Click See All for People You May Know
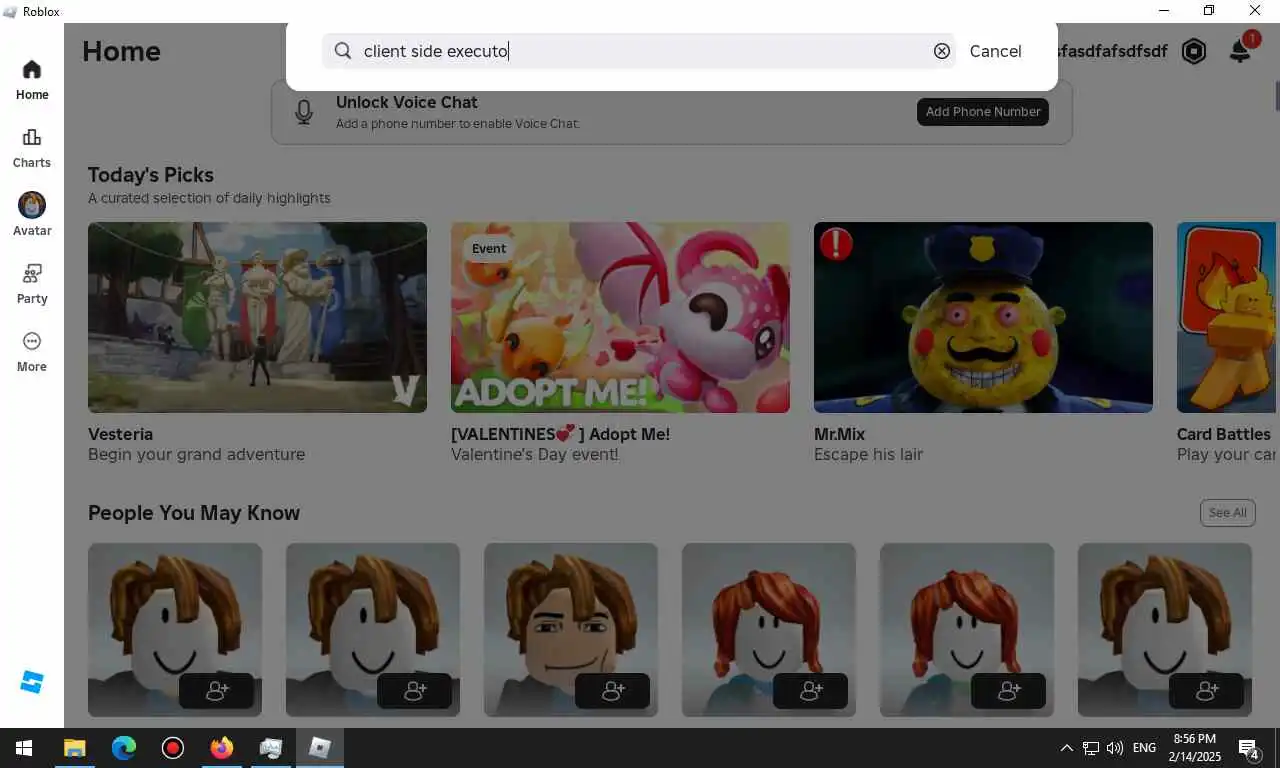 [1227, 512]
